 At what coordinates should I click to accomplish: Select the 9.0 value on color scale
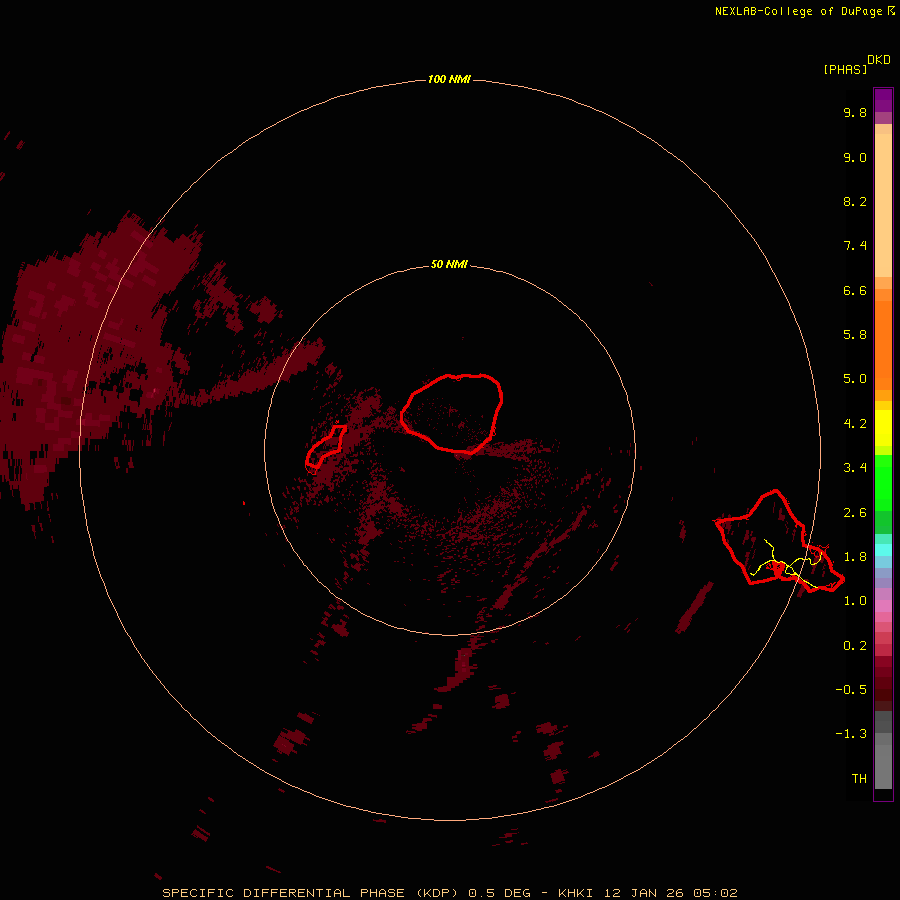coord(855,157)
